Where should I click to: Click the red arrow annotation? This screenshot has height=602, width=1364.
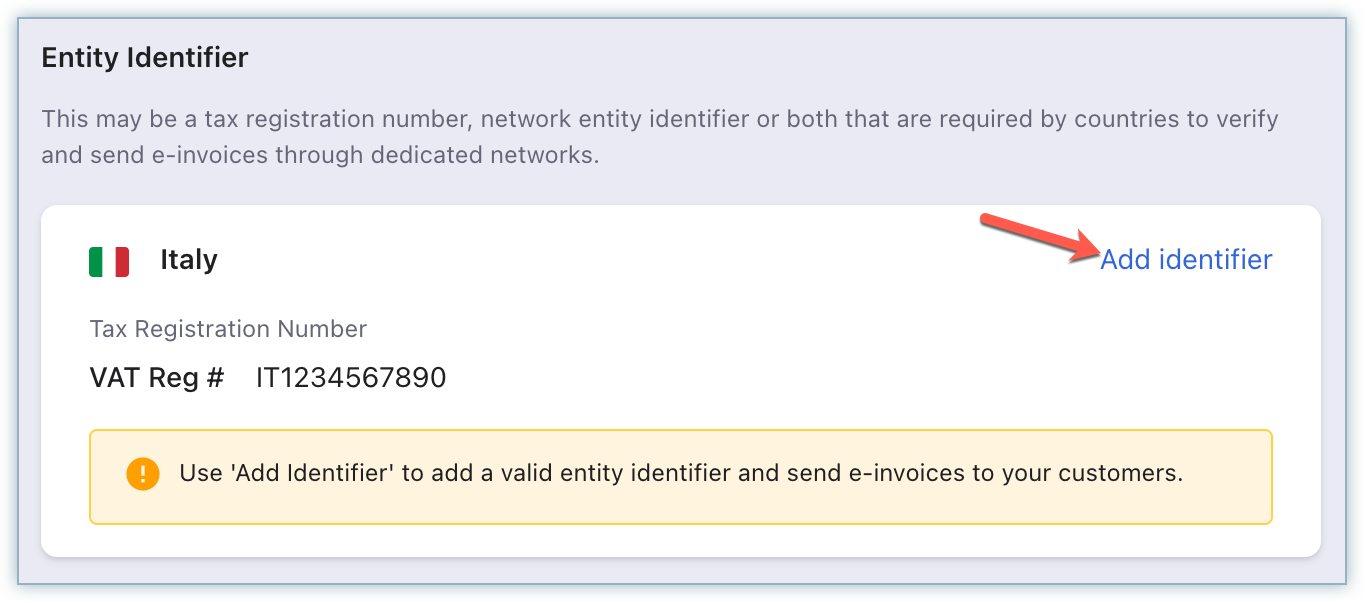point(1039,238)
